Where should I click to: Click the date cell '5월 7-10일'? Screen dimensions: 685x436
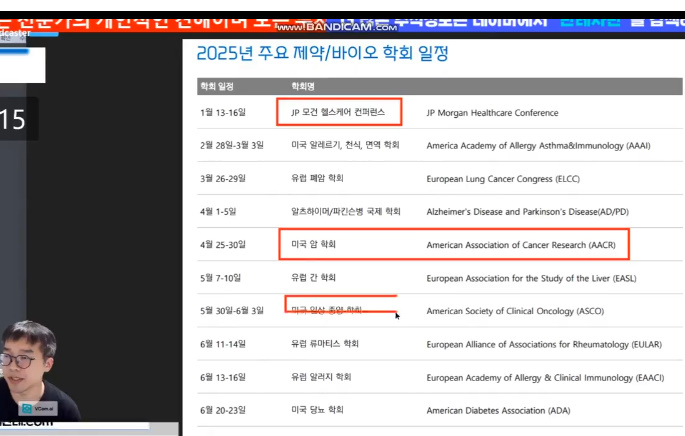pyautogui.click(x=220, y=278)
